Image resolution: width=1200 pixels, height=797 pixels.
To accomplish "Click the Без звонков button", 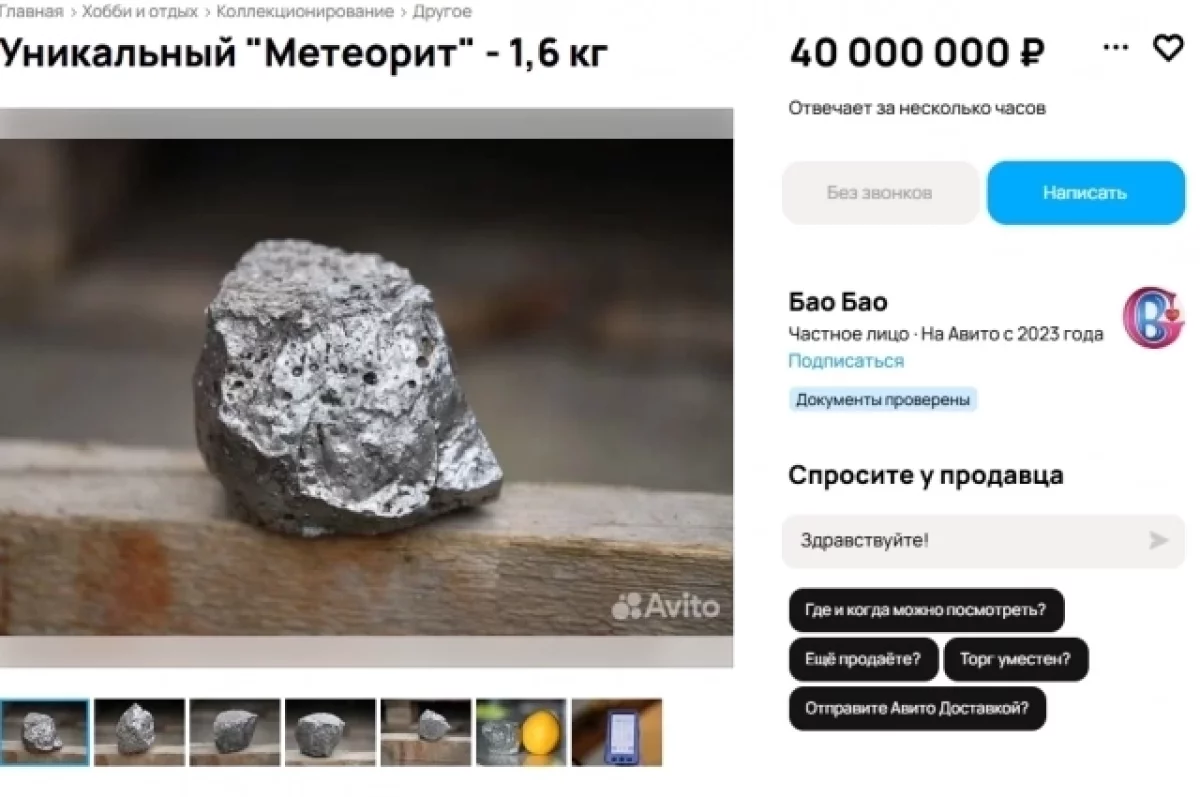I will [880, 193].
